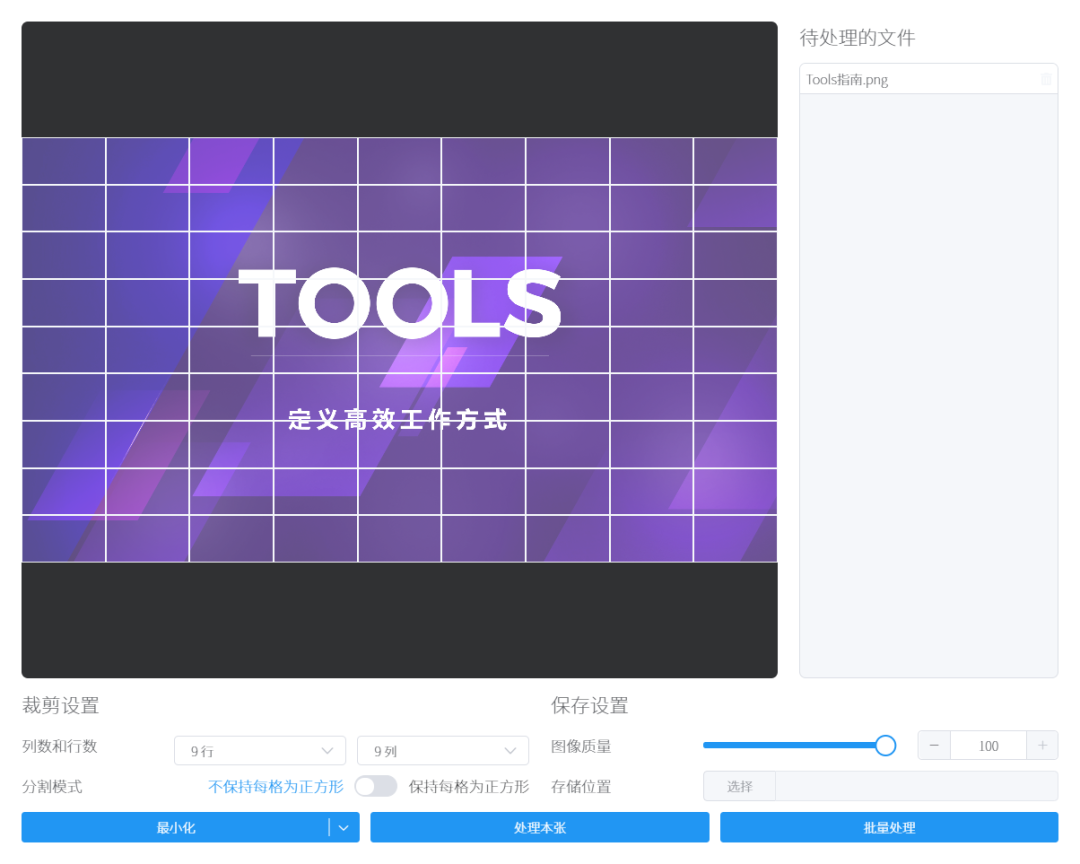Click the 最小化 button
Screen dimensions: 1080x864
click(175, 827)
